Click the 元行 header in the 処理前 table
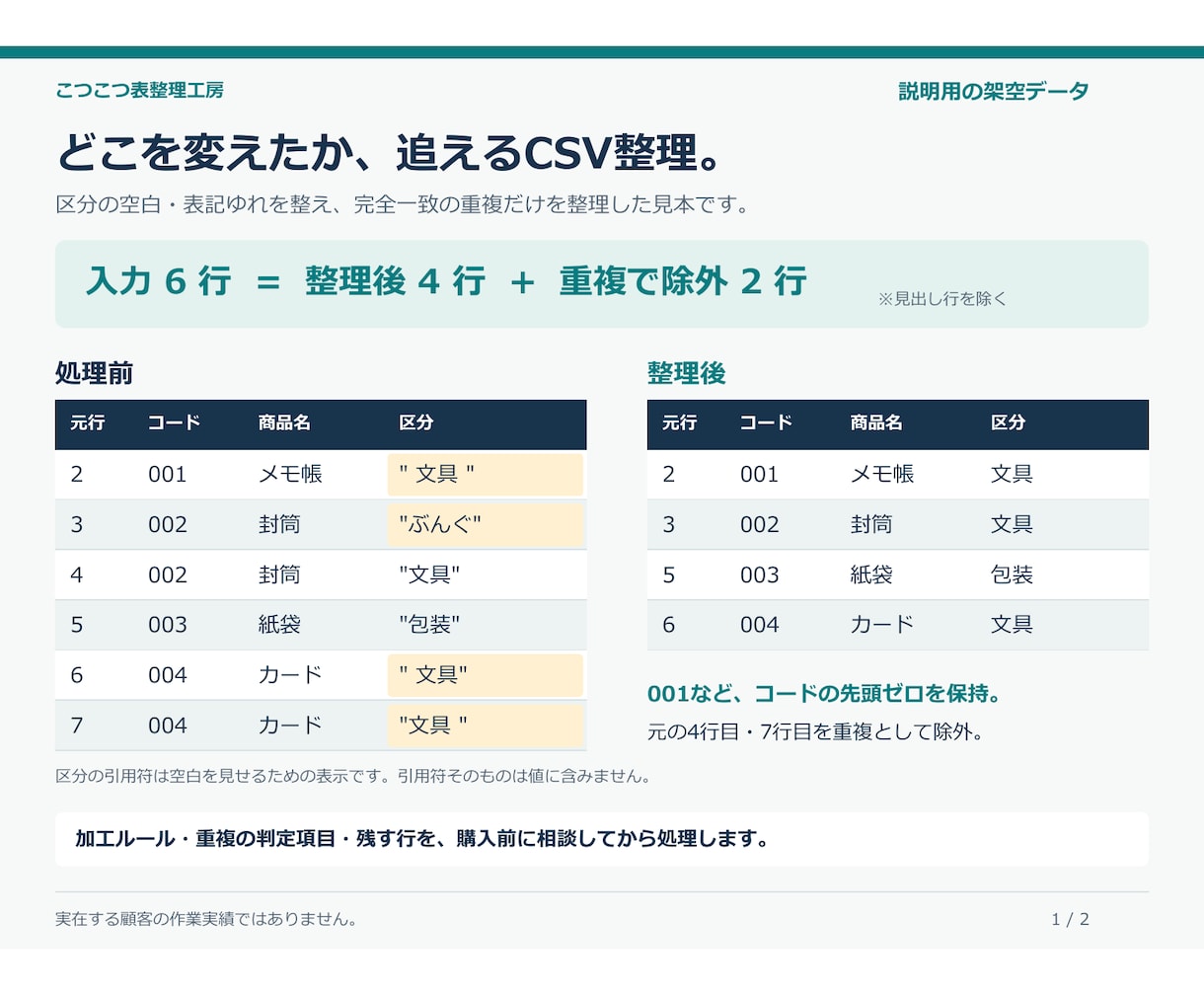Viewport: 1204px width, 995px height. point(87,422)
